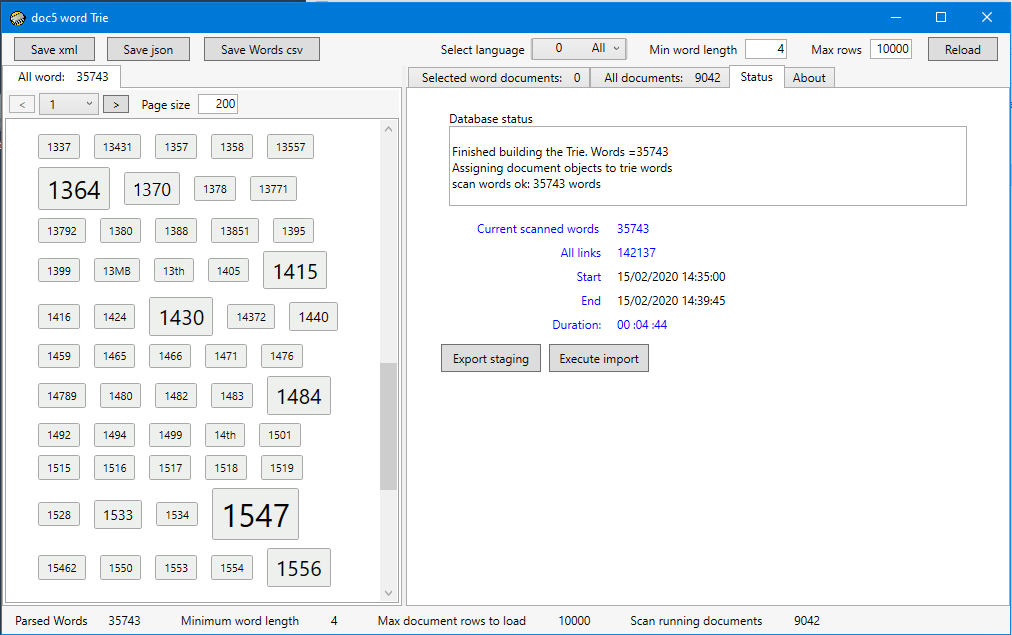1012x635 pixels.
Task: Select the word 1556
Action: pos(299,568)
